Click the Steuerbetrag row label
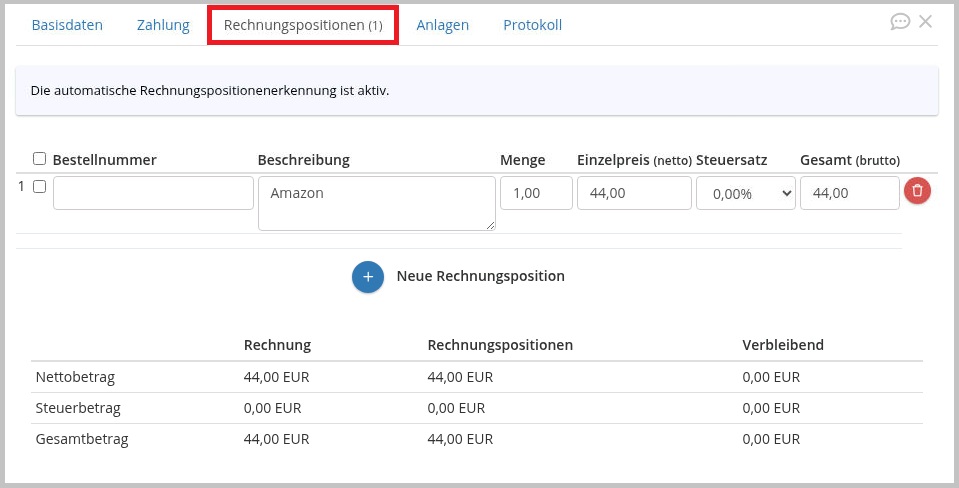The height and width of the screenshot is (488, 959). 78,408
